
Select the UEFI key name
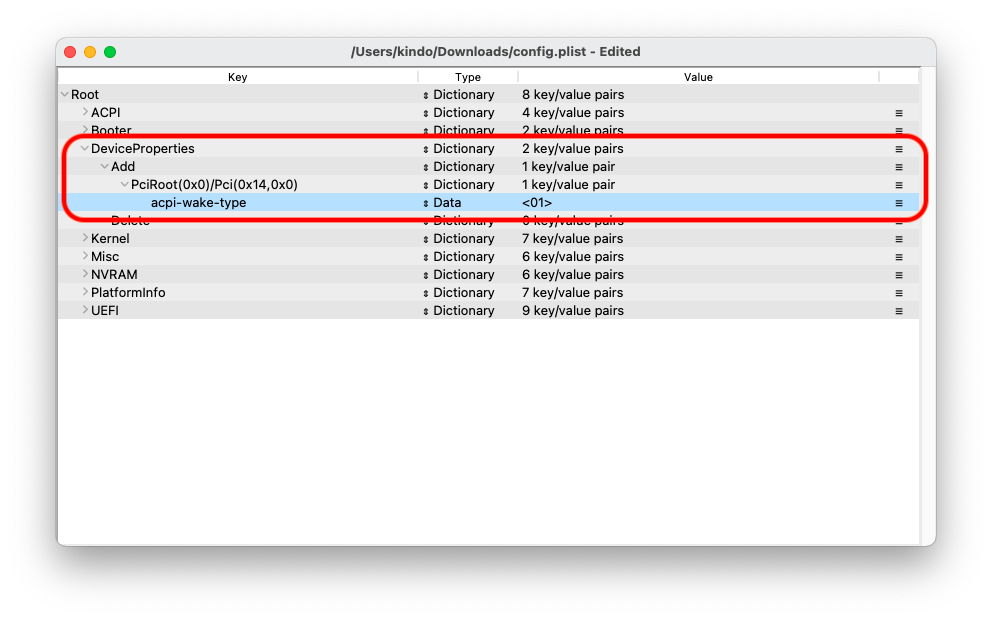[104, 311]
